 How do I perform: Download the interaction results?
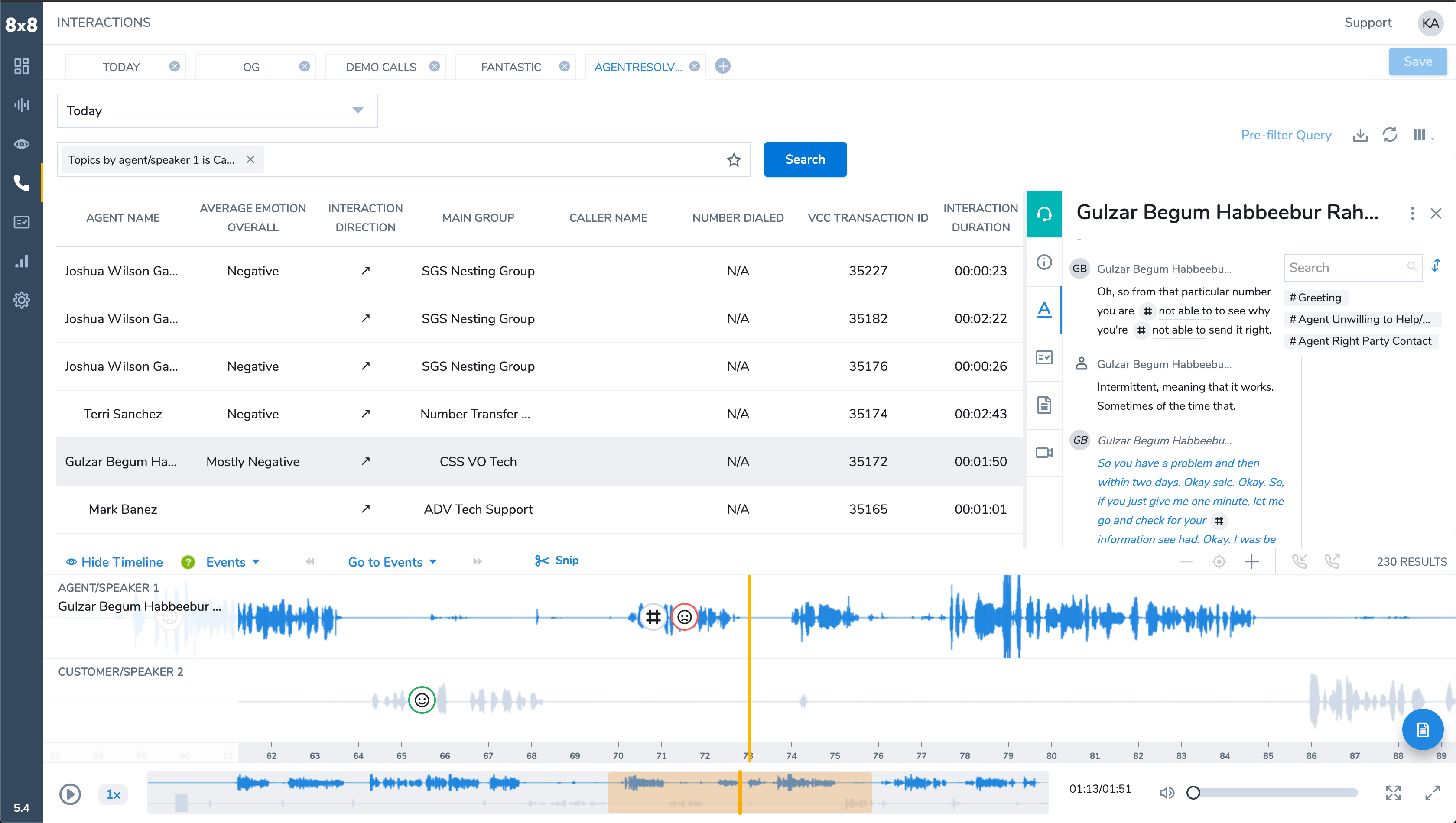pyautogui.click(x=1360, y=135)
